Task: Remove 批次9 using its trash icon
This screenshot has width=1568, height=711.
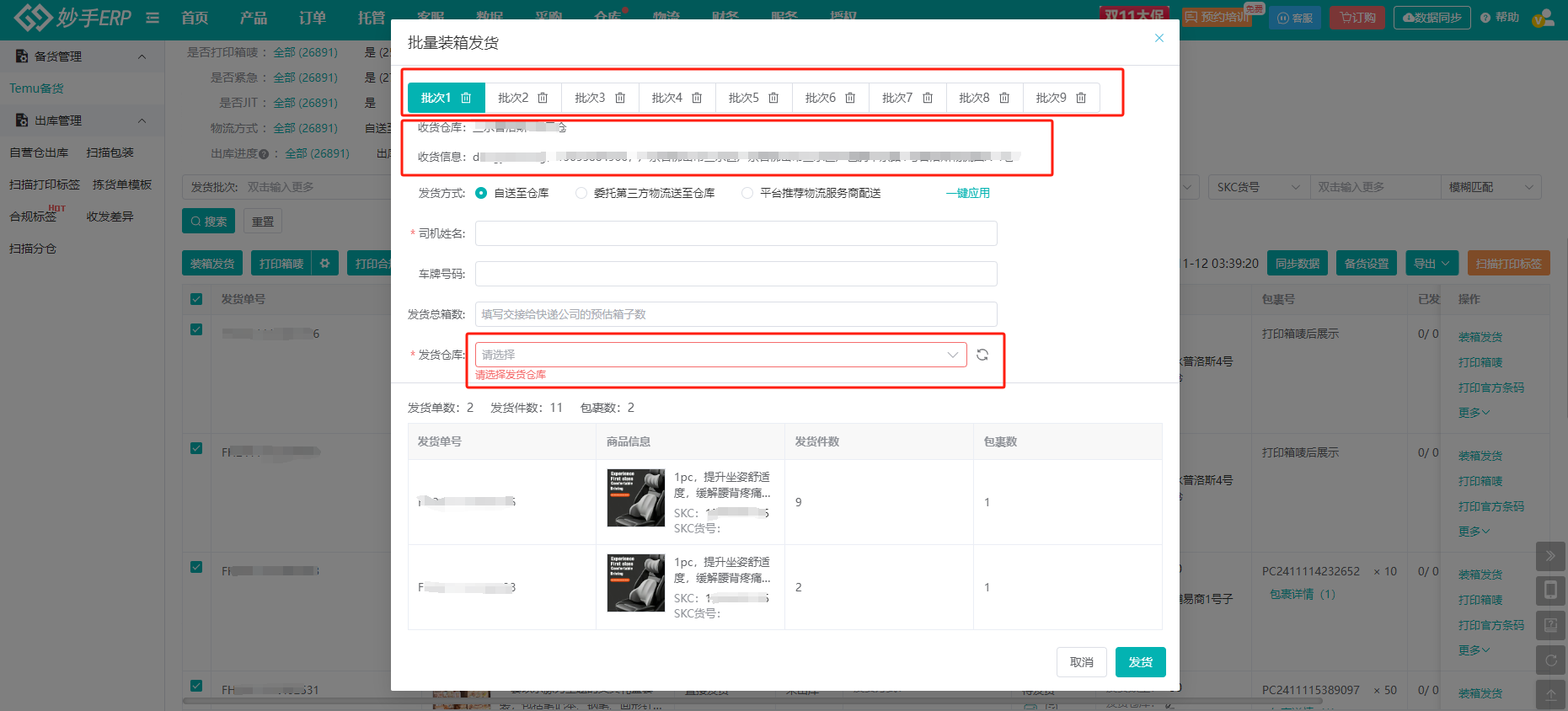Action: pyautogui.click(x=1081, y=98)
